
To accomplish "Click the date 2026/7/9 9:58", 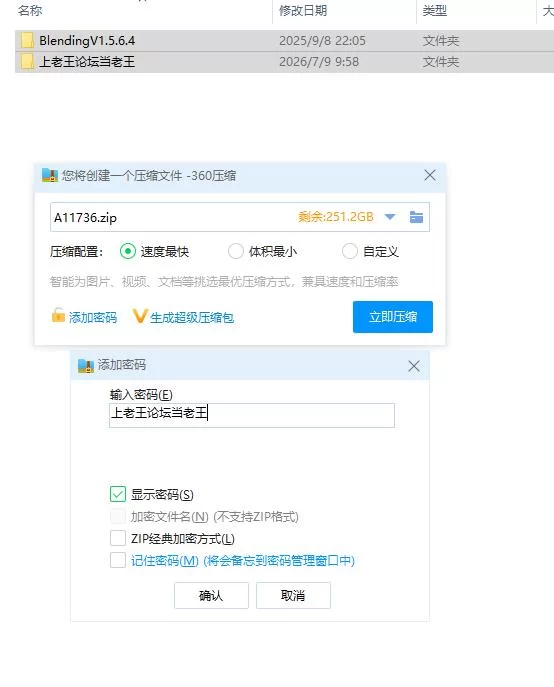I will click(319, 62).
